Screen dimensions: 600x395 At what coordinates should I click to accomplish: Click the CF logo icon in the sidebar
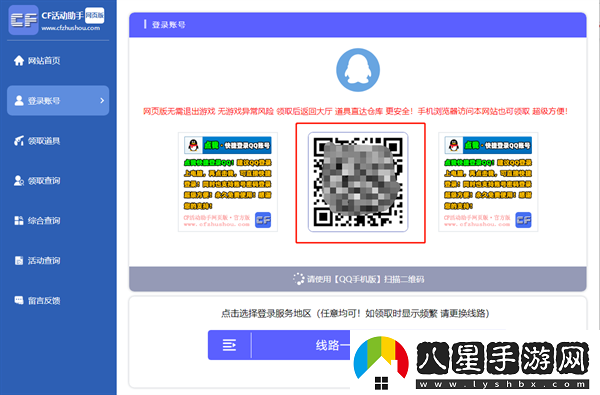coord(23,20)
